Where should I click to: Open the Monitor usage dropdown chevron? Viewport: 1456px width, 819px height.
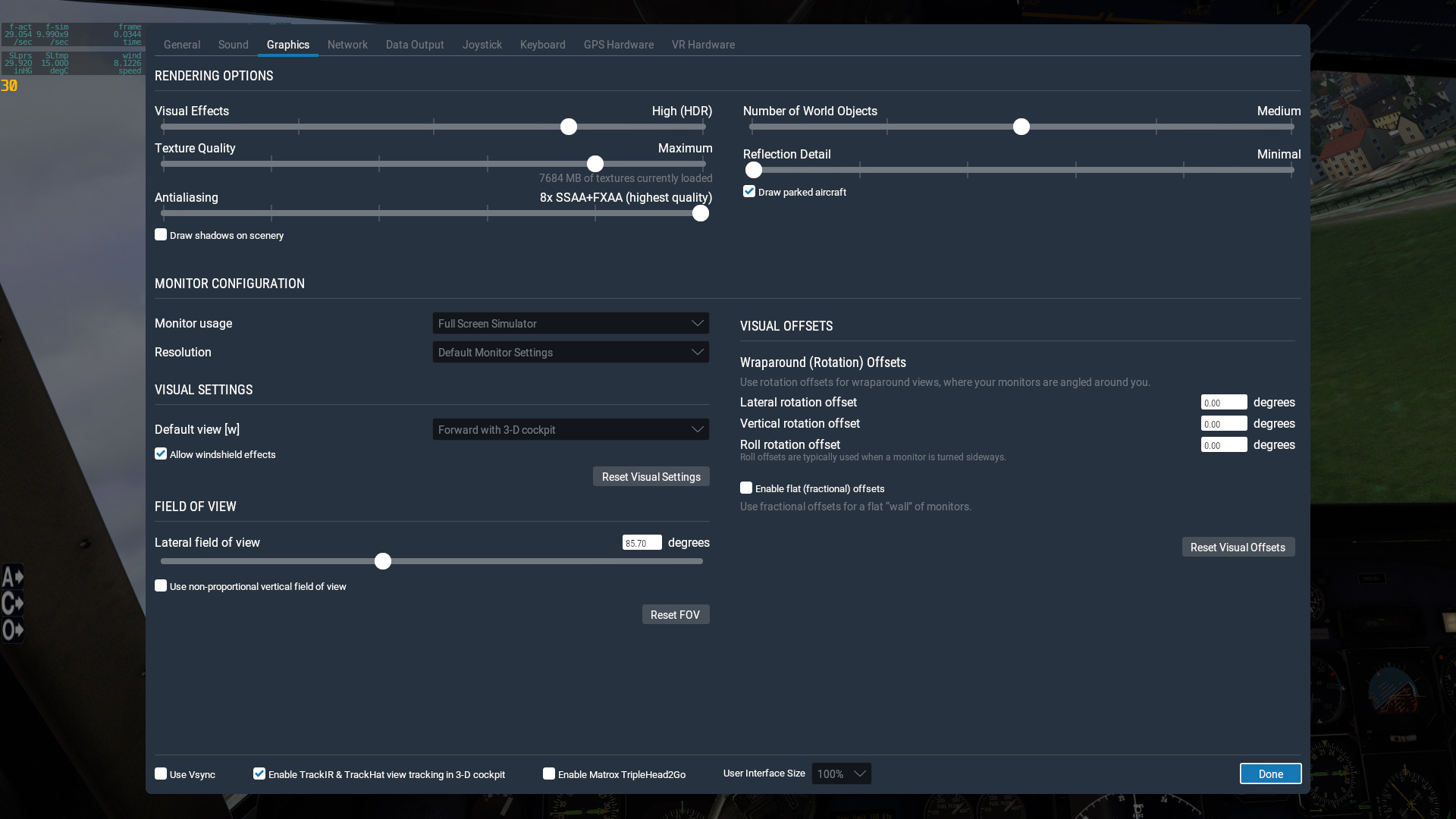pos(697,323)
